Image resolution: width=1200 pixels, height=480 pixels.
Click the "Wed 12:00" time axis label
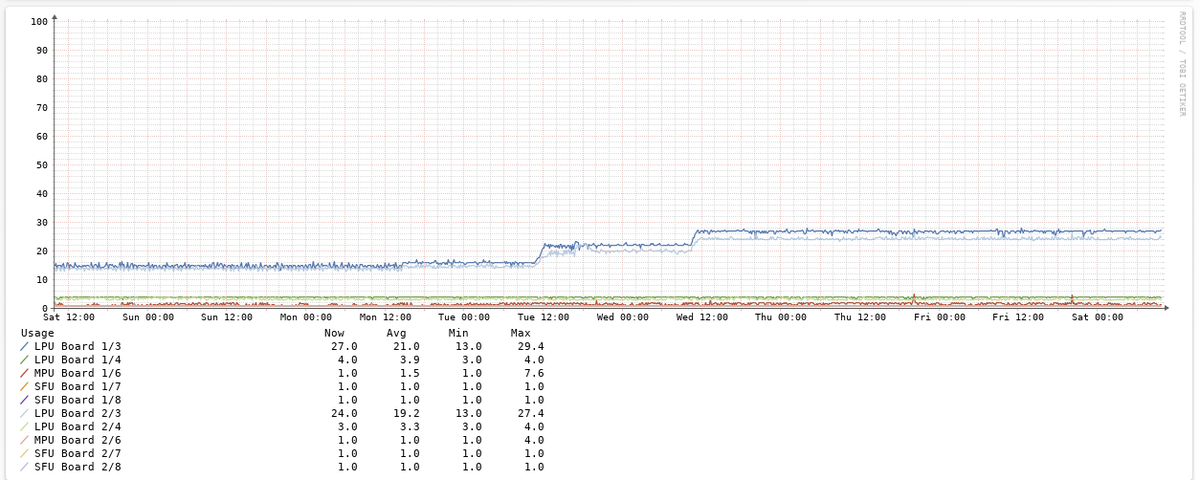coord(700,317)
